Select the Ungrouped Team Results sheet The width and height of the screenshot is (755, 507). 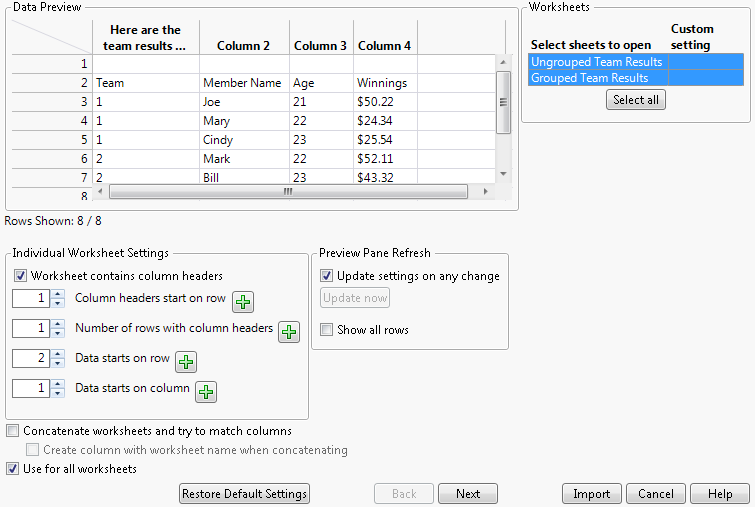[x=597, y=62]
